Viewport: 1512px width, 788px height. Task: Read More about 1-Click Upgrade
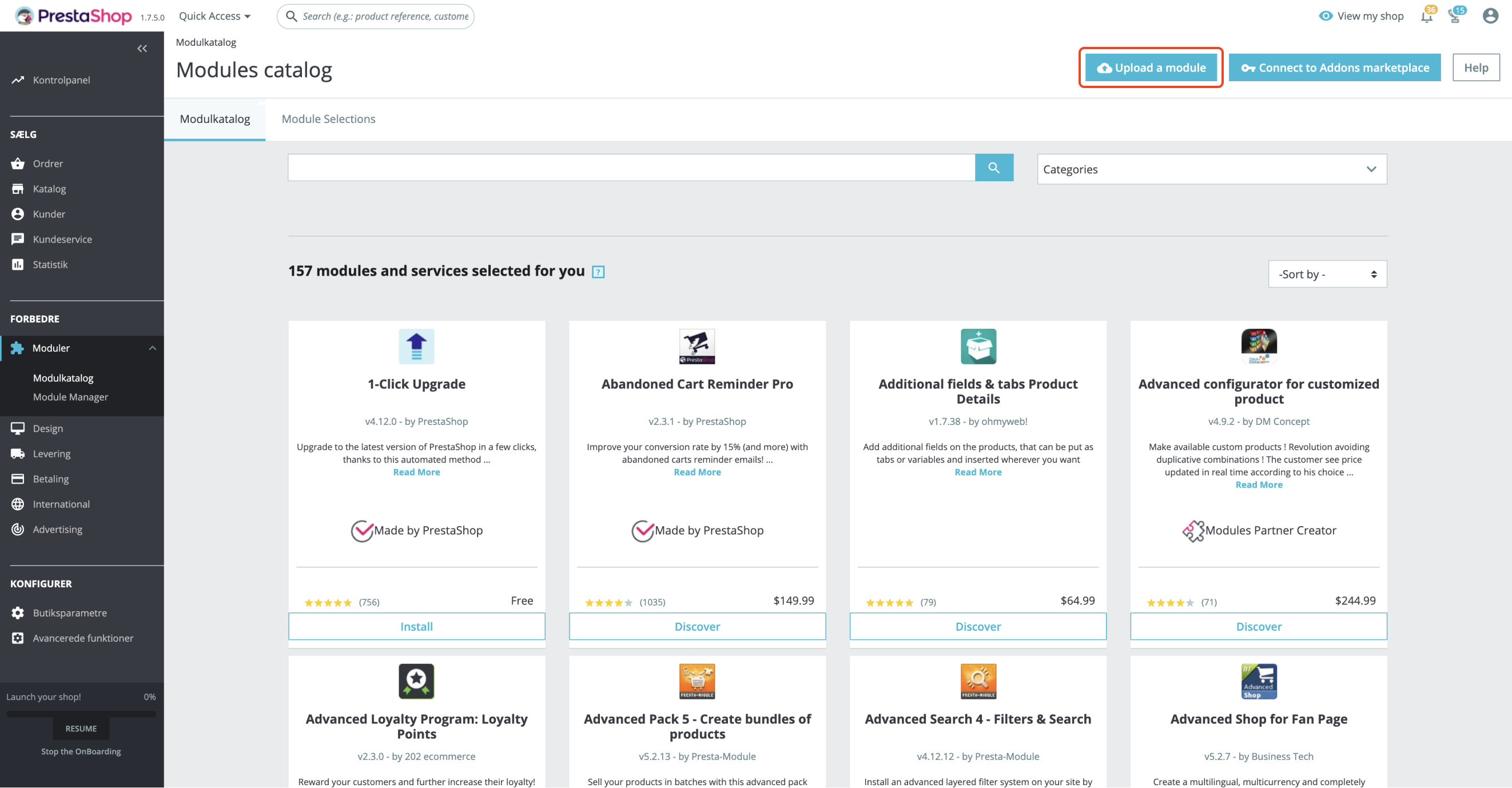pyautogui.click(x=416, y=472)
